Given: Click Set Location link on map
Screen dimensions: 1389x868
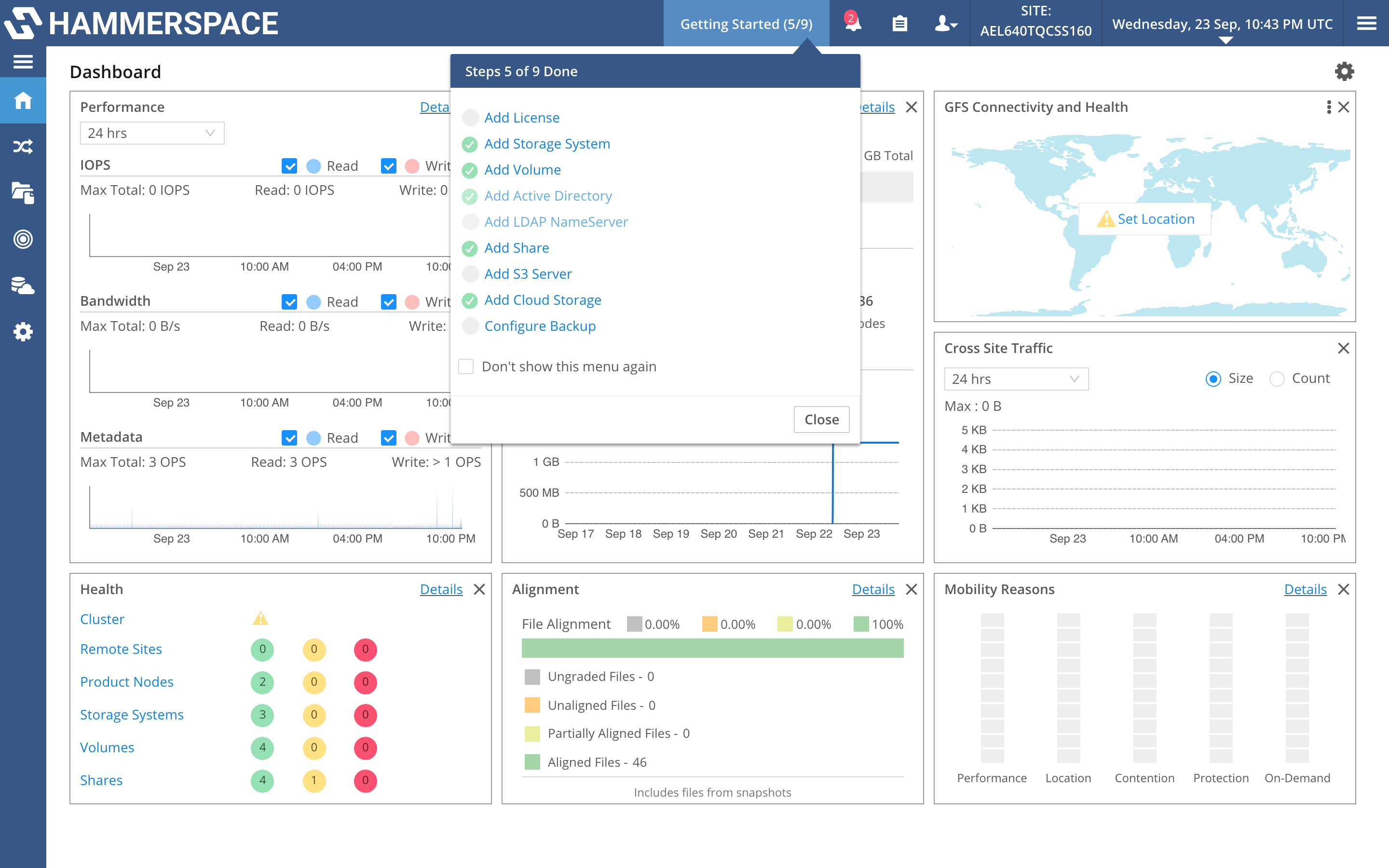Looking at the screenshot, I should (x=1156, y=219).
